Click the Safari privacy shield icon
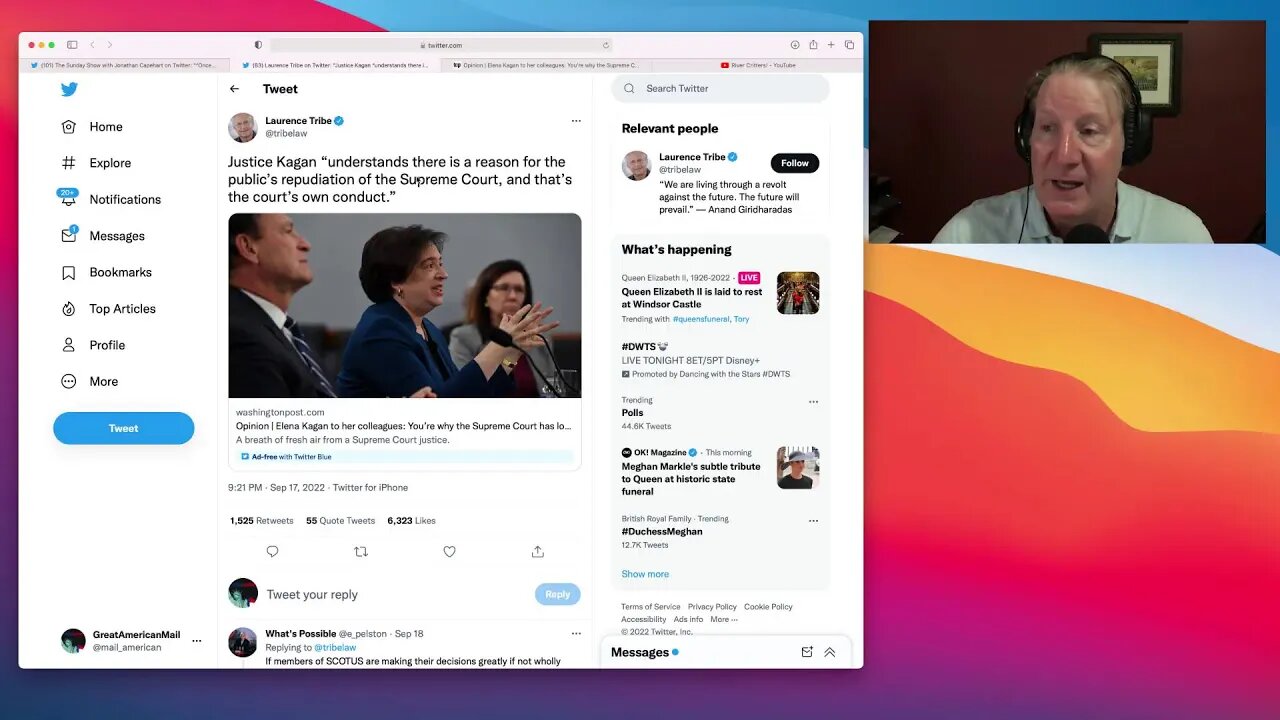Viewport: 1280px width, 720px height. coord(258,45)
